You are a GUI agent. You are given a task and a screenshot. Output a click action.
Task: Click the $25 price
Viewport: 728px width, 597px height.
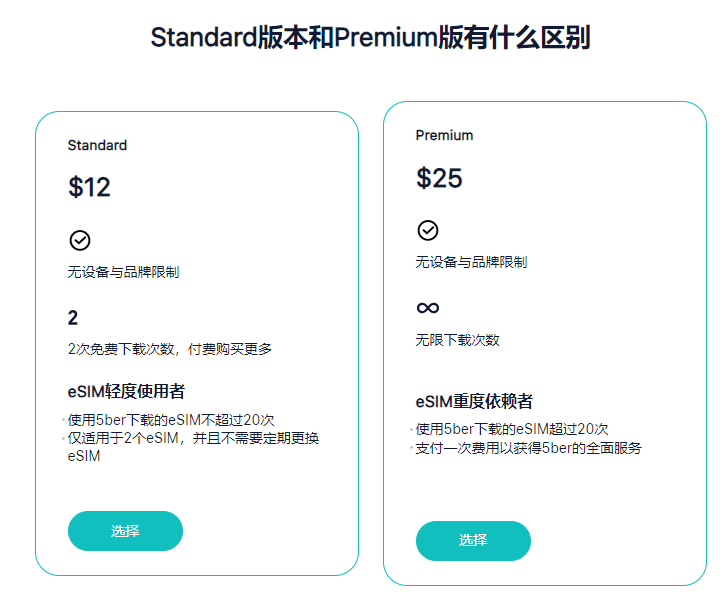439,178
